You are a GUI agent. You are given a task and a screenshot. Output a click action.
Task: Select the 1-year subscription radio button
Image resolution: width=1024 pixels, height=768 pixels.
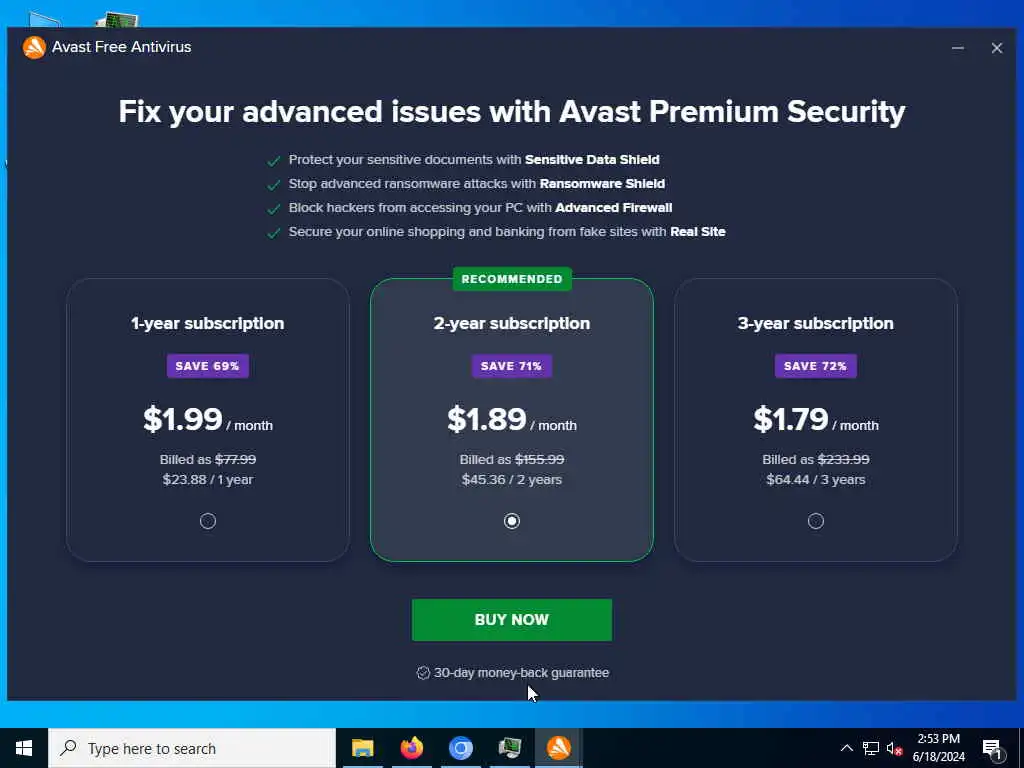coord(208,521)
